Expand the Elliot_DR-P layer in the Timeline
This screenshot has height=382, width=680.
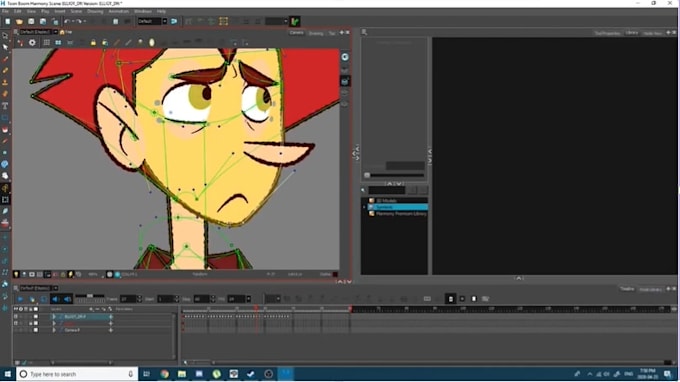(x=54, y=317)
